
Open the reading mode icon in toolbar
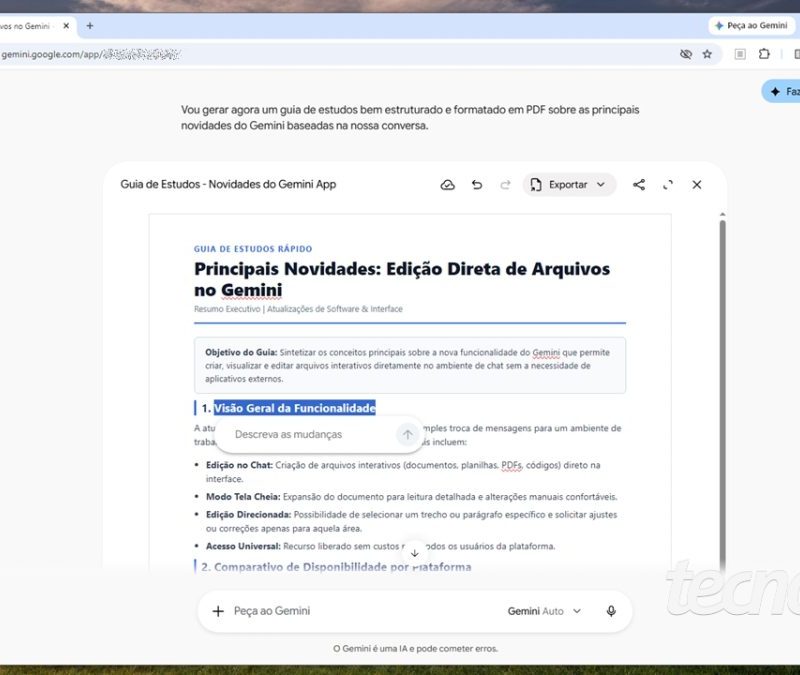740,54
